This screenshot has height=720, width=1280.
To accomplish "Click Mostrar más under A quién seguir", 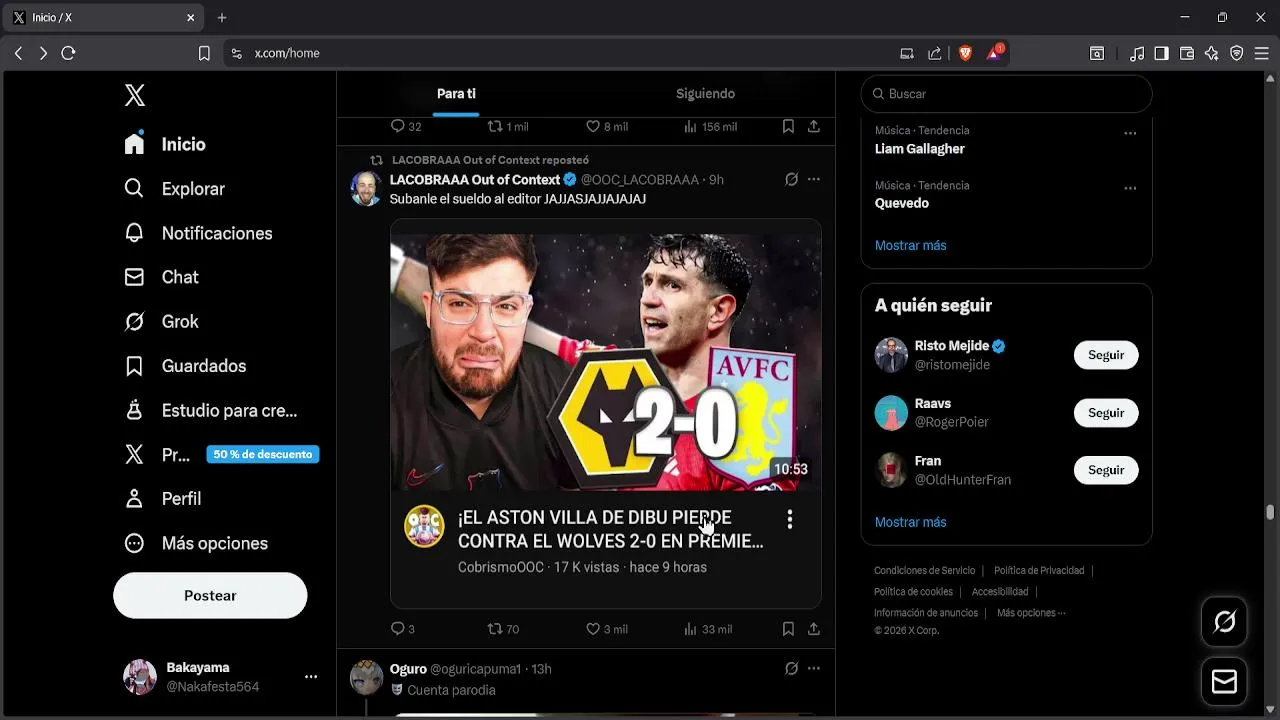I will point(910,522).
